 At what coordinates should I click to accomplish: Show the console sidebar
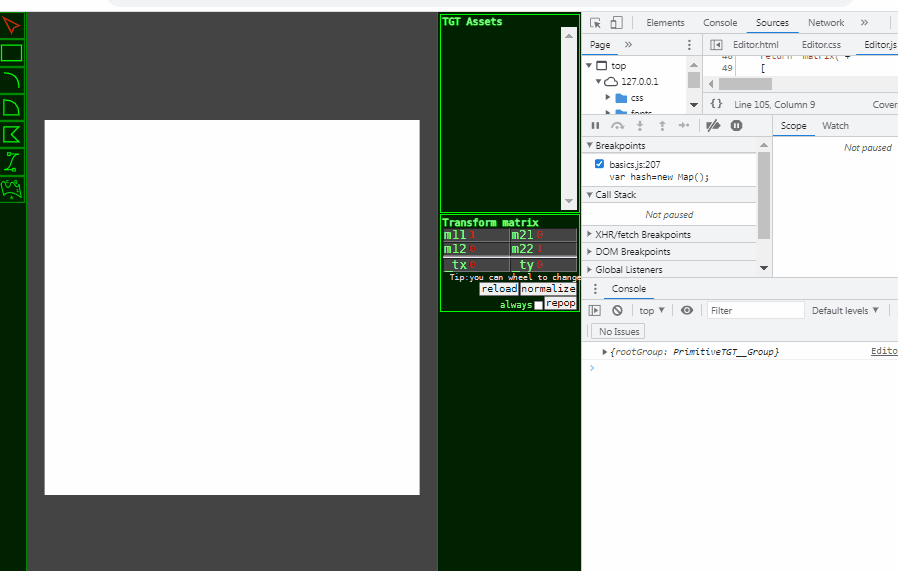(595, 310)
